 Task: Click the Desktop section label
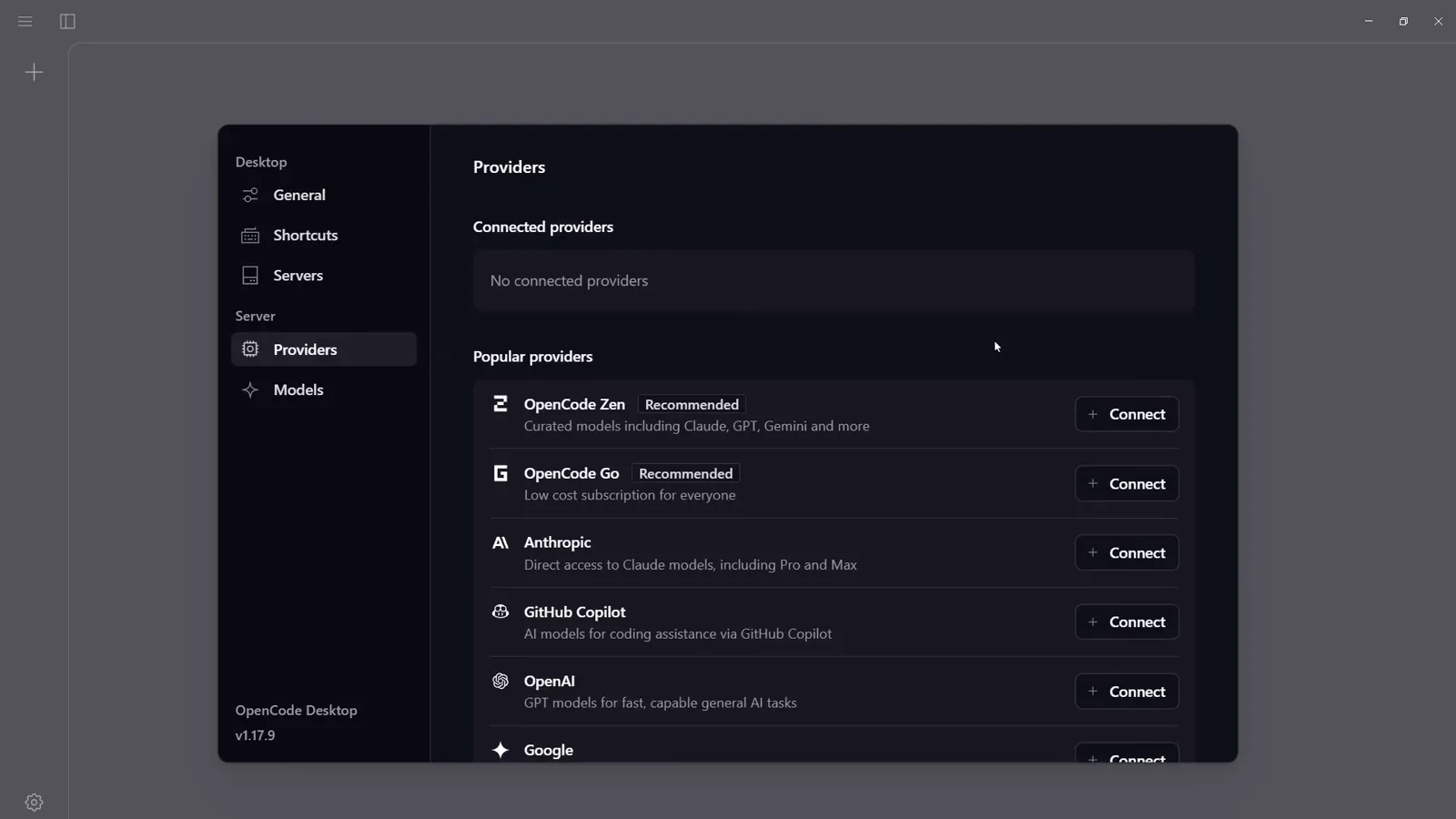click(260, 162)
